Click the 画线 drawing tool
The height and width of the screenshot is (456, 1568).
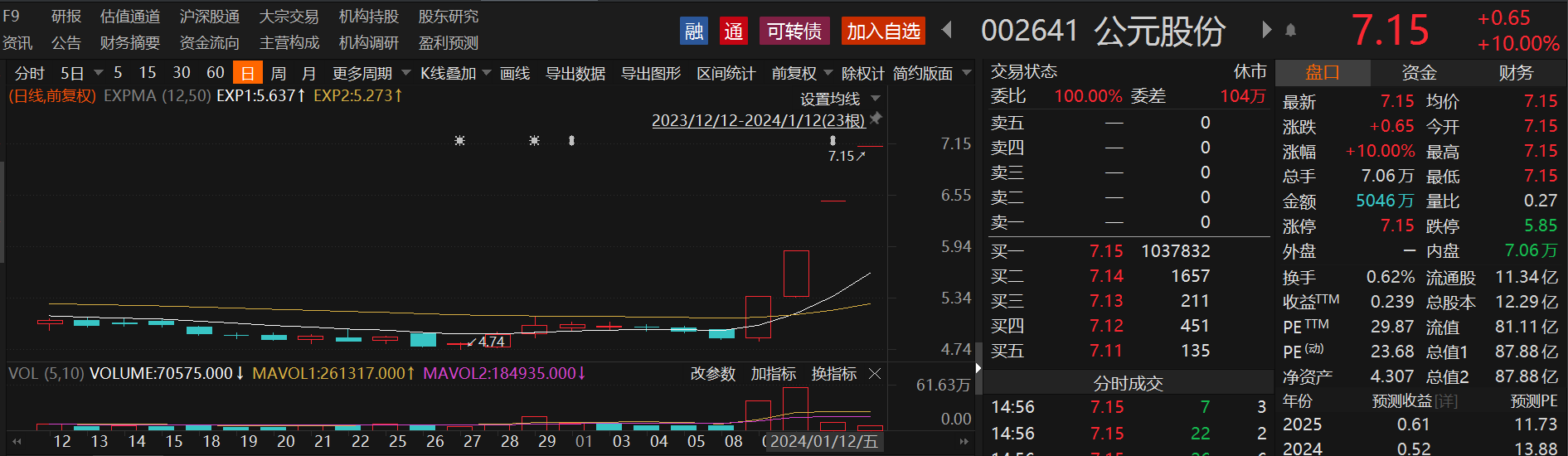[x=515, y=73]
